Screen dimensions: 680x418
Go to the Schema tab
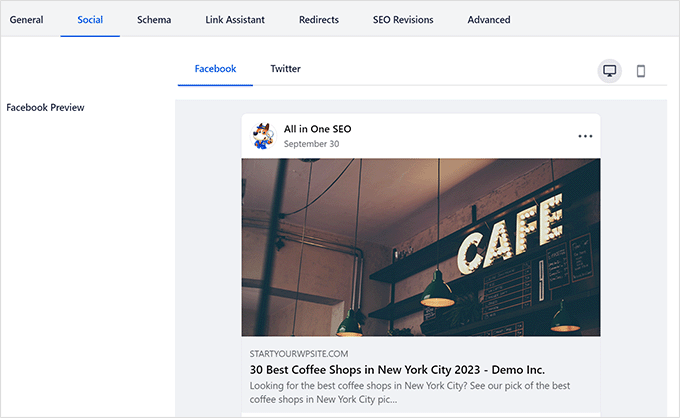click(154, 20)
